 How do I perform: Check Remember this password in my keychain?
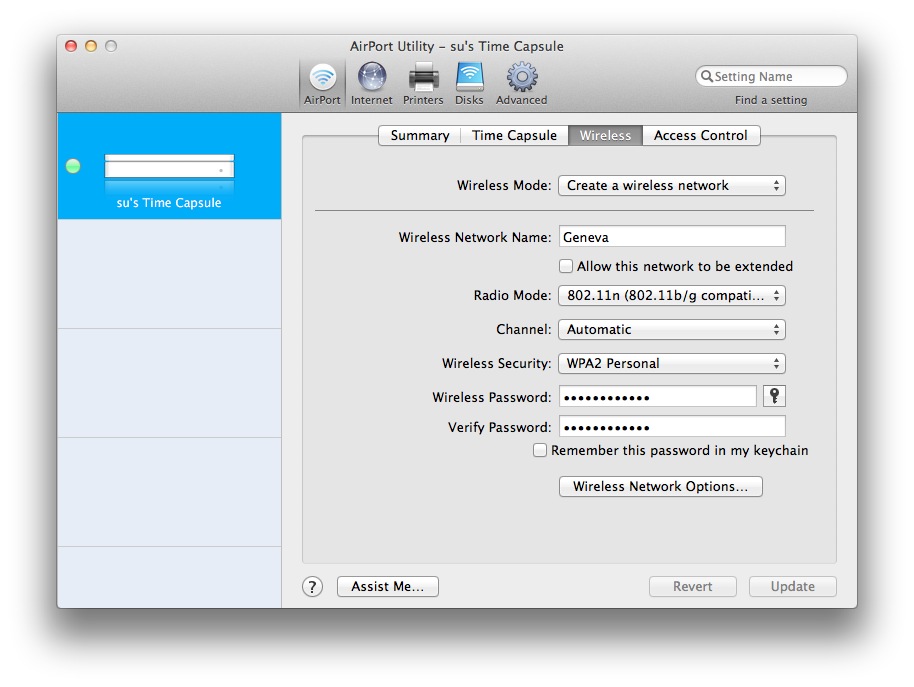(540, 450)
